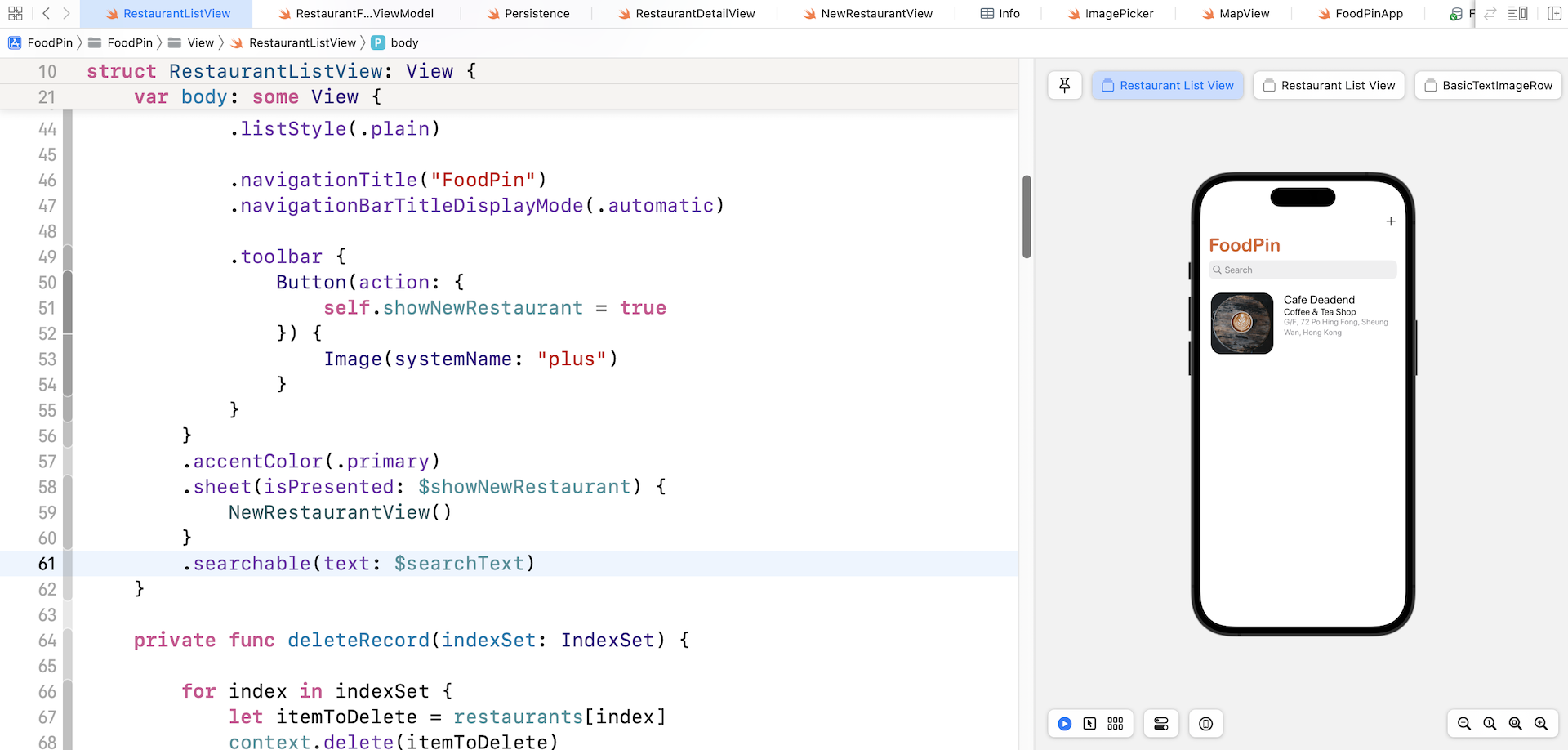The width and height of the screenshot is (1568, 750).
Task: Open related items grid menu
Action: click(15, 13)
